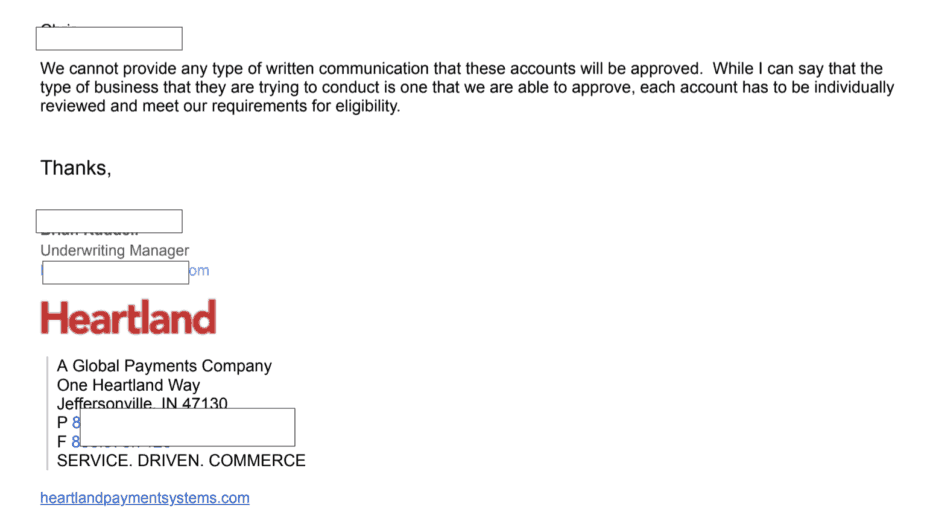930x515 pixels.
Task: Click "A Global Payments Company" text
Action: pyautogui.click(x=164, y=366)
